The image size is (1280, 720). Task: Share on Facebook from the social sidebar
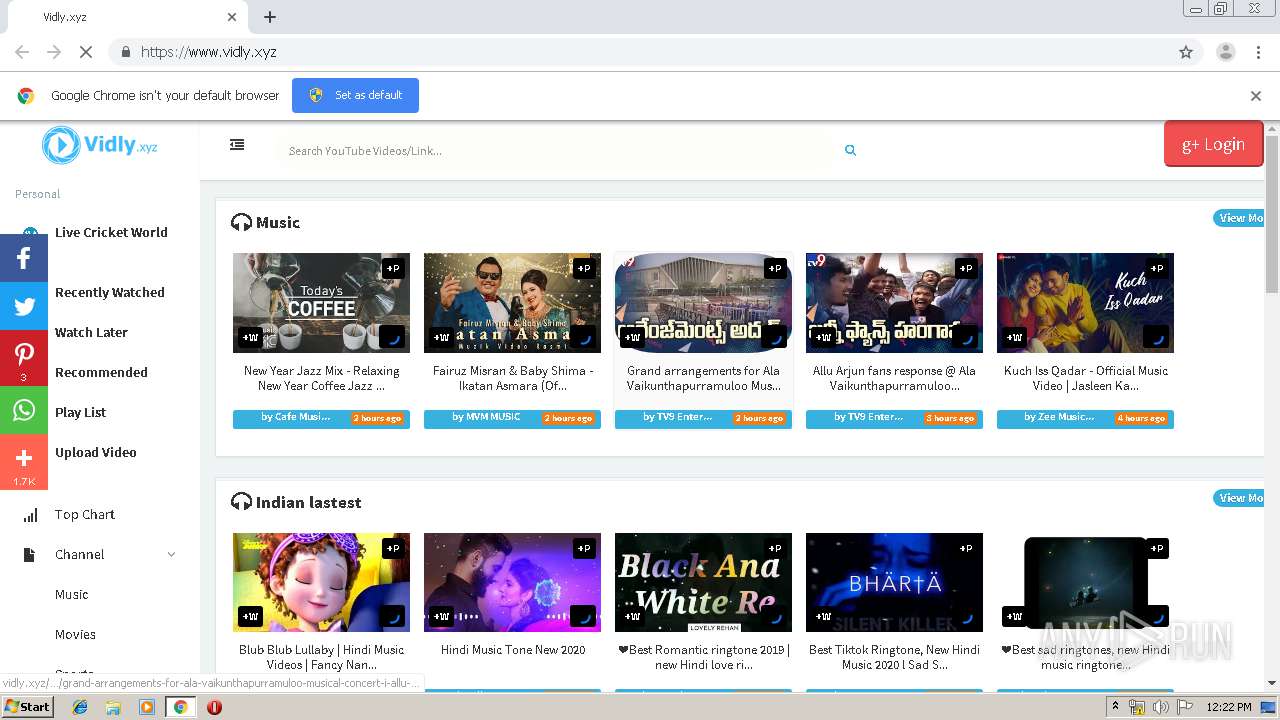(24, 258)
